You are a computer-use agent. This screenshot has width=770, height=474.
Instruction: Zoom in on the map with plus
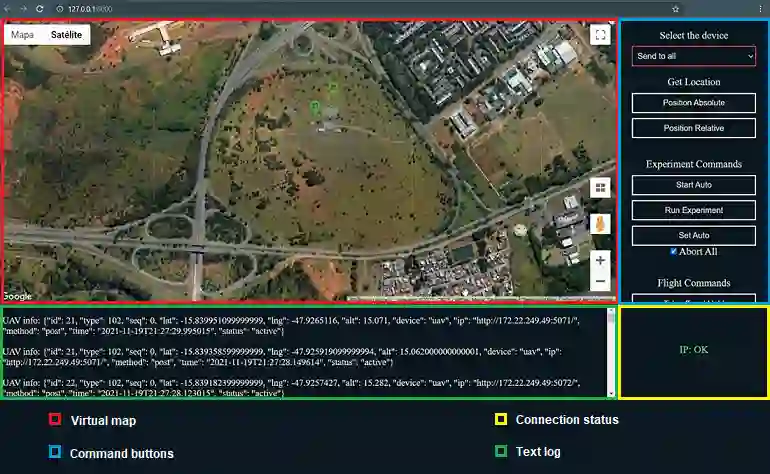click(600, 260)
